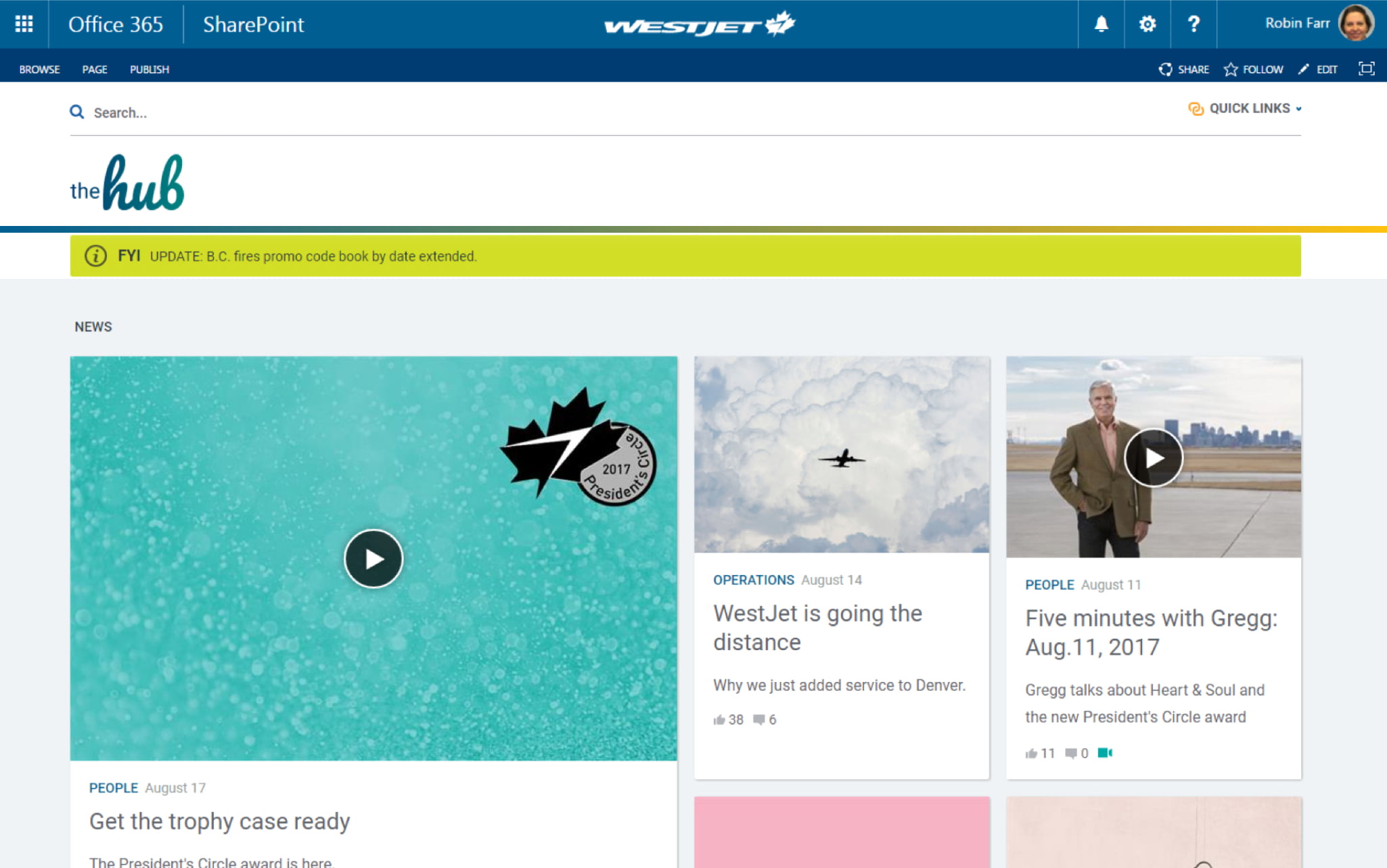This screenshot has height=868, width=1387.
Task: Click the Edit page button
Action: coord(1318,69)
